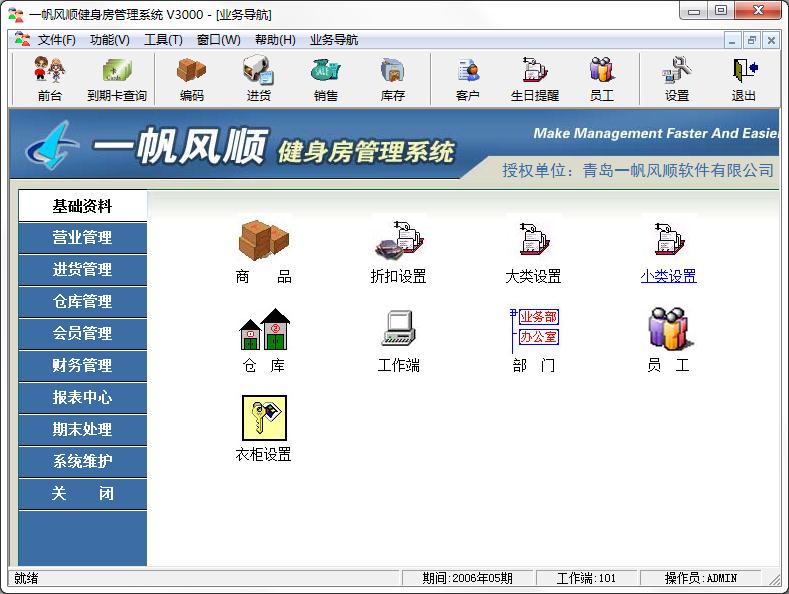This screenshot has height=594, width=789.
Task: Switch to 仓库管理 sidebar section
Action: pyautogui.click(x=83, y=302)
